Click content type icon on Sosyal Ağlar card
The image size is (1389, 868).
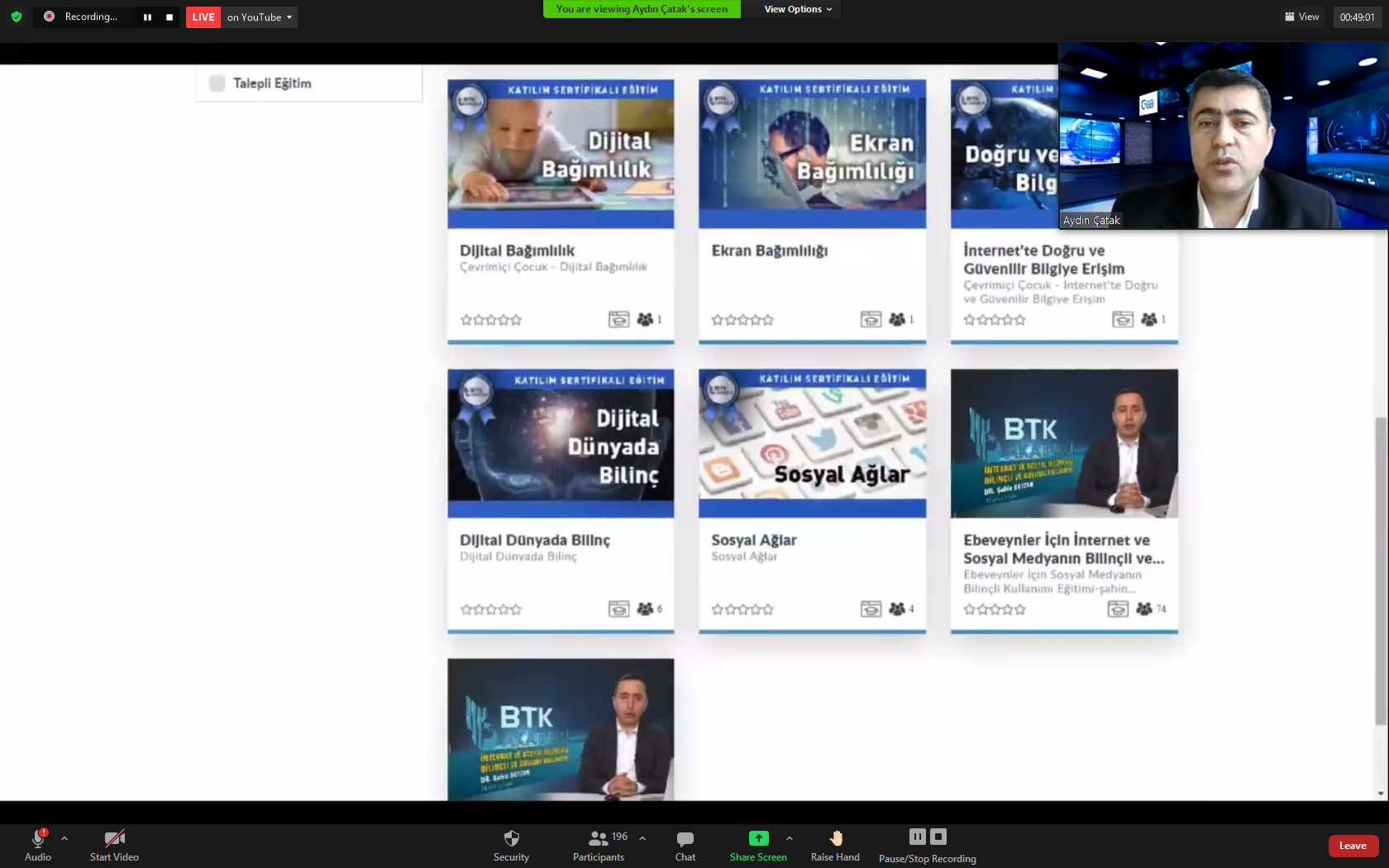(x=871, y=608)
